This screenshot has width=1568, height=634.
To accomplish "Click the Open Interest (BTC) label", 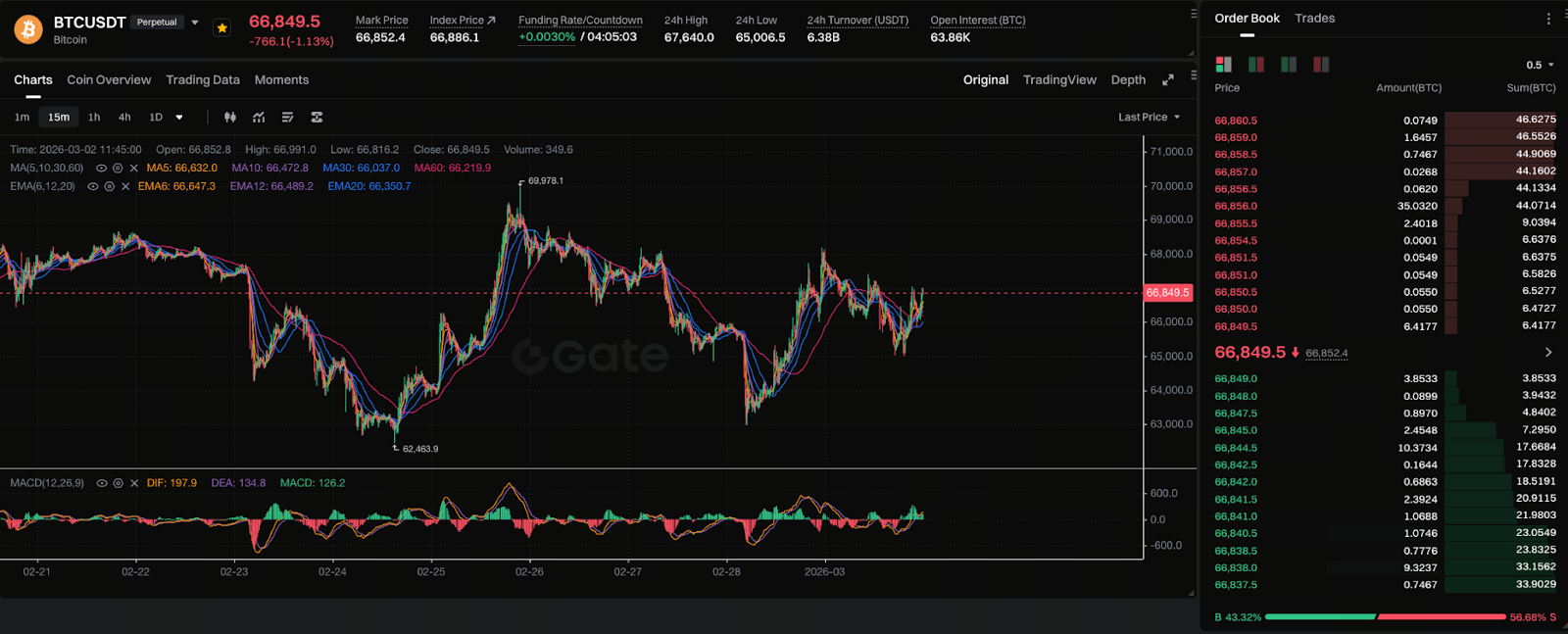I will click(978, 21).
